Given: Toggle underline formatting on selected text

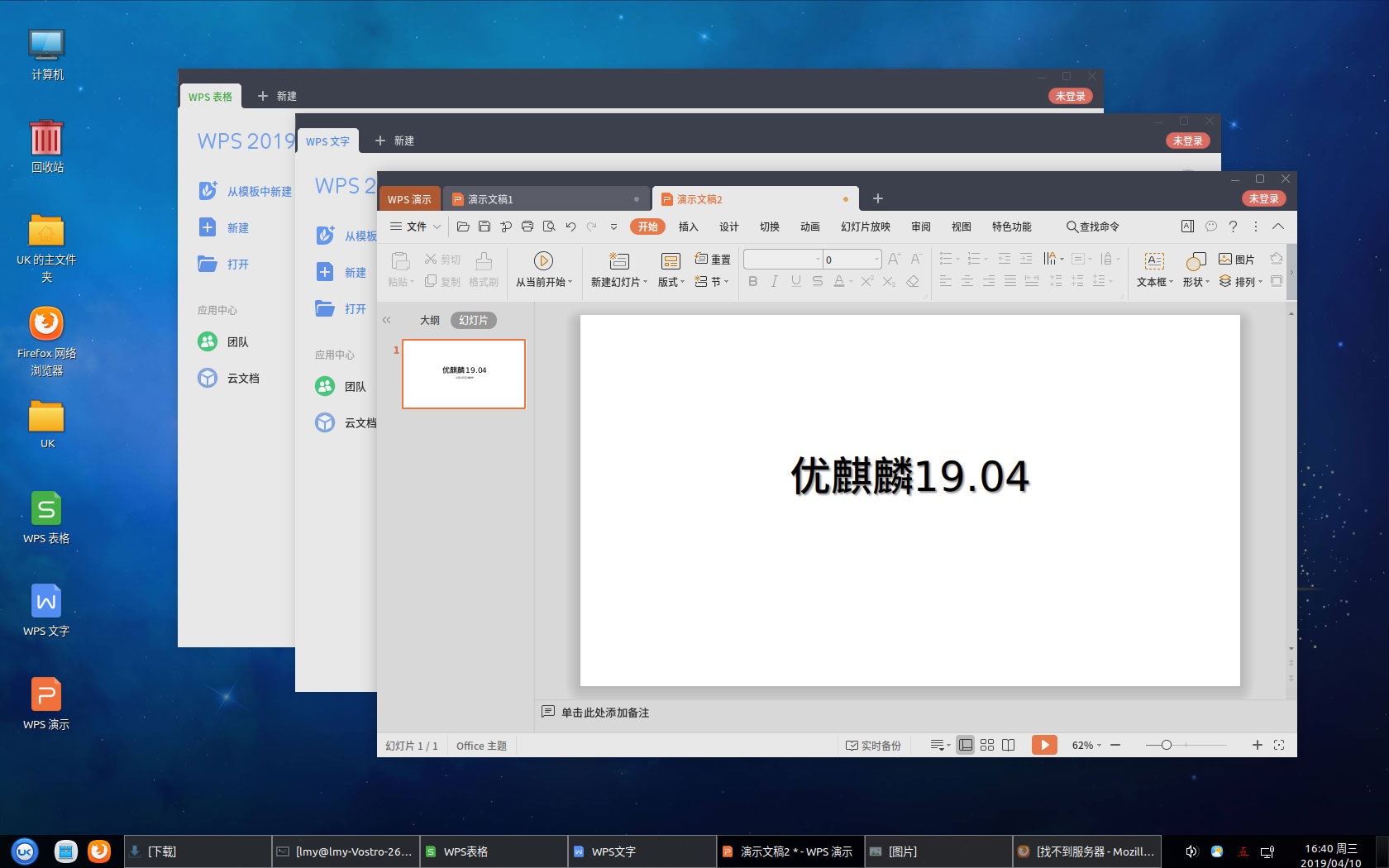Looking at the screenshot, I should click(795, 281).
